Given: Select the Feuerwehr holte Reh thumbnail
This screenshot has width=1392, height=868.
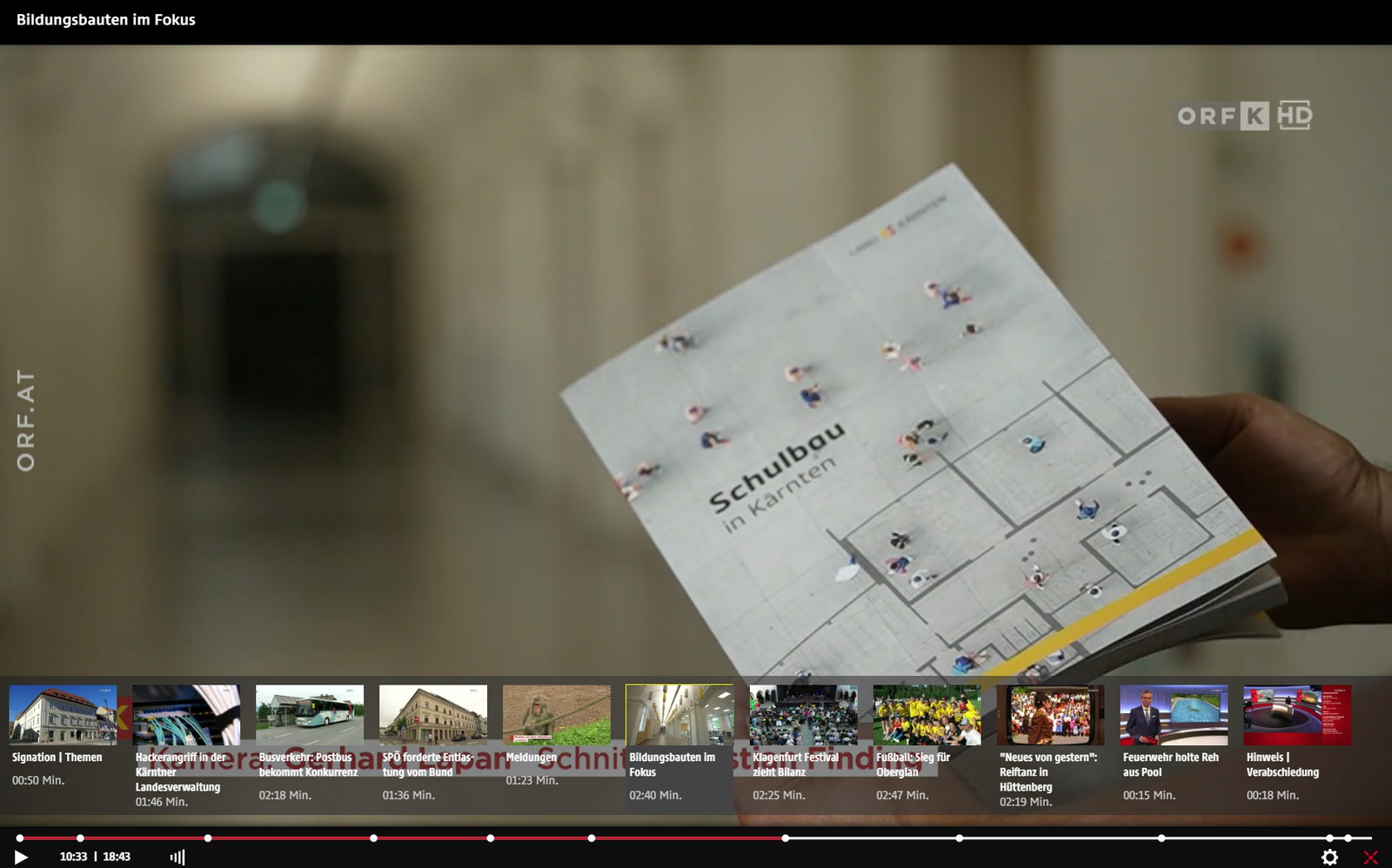Looking at the screenshot, I should tap(1174, 715).
